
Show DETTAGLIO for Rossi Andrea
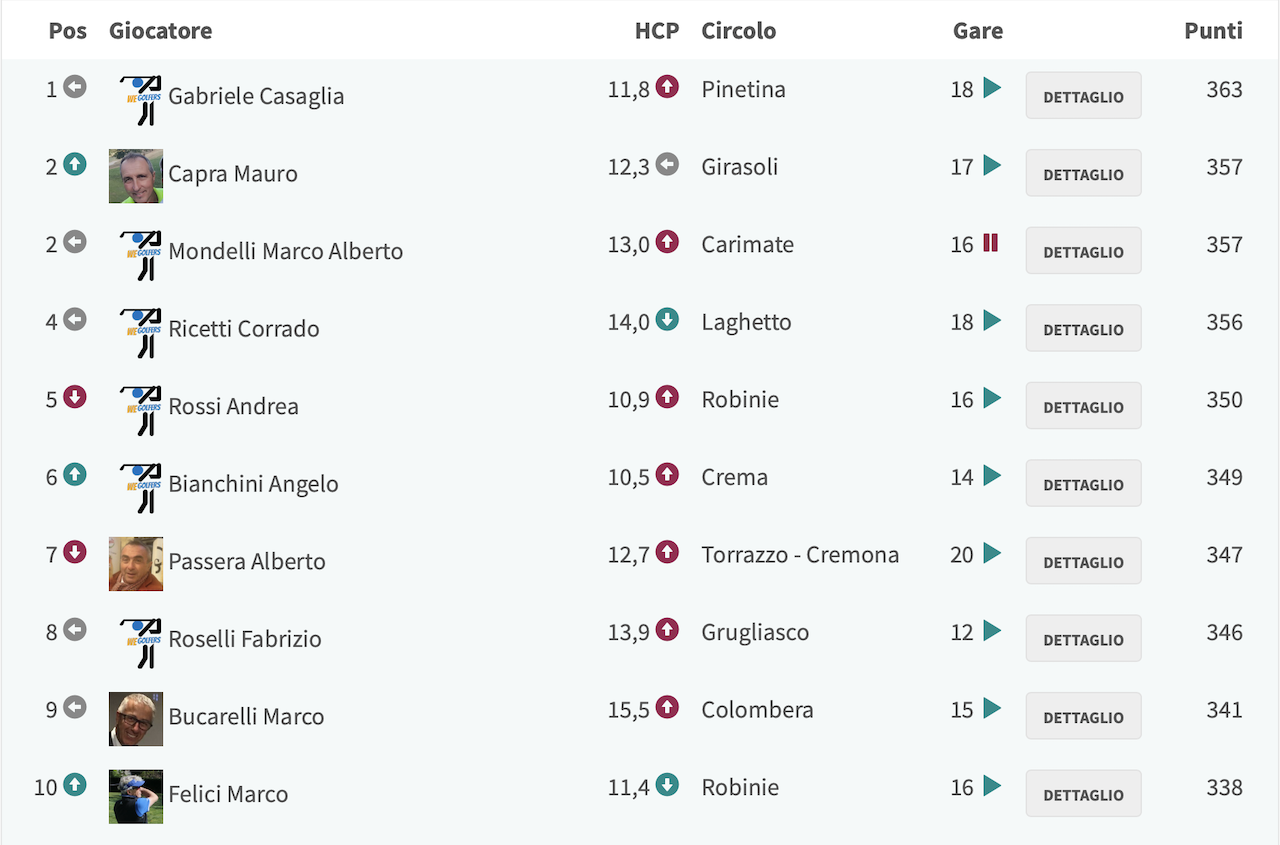[x=1084, y=406]
